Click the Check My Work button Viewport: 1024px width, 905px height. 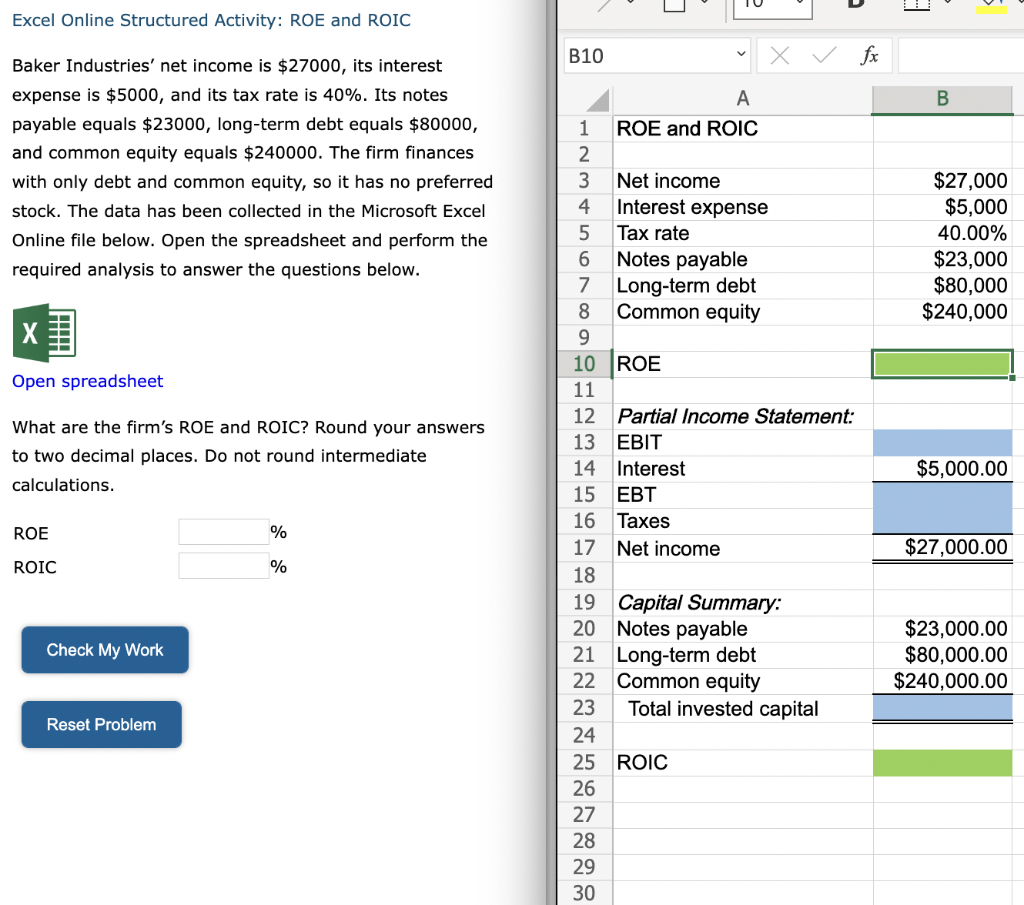pyautogui.click(x=104, y=649)
